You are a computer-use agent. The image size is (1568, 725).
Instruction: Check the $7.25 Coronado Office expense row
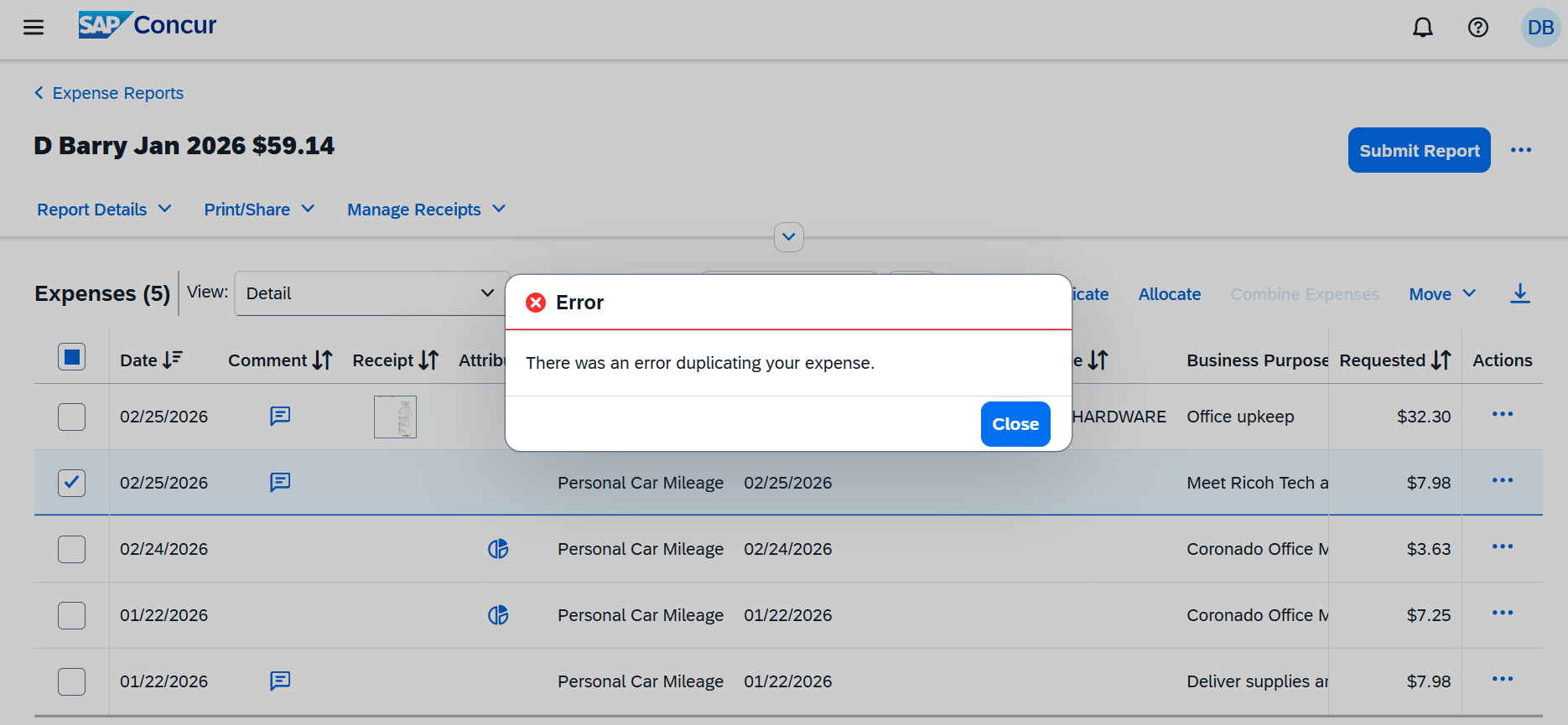(72, 615)
